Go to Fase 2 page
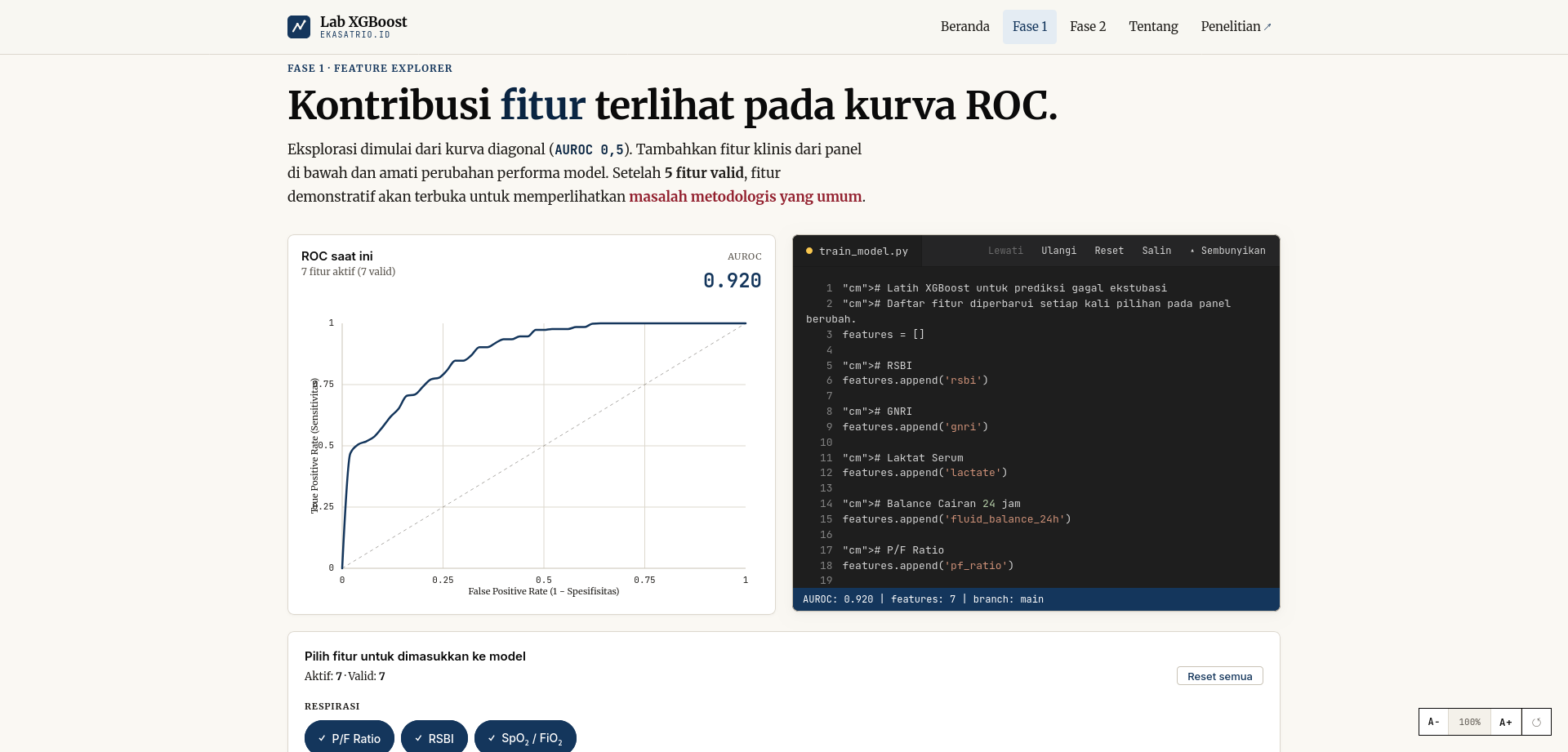The image size is (1568, 752). tap(1088, 27)
